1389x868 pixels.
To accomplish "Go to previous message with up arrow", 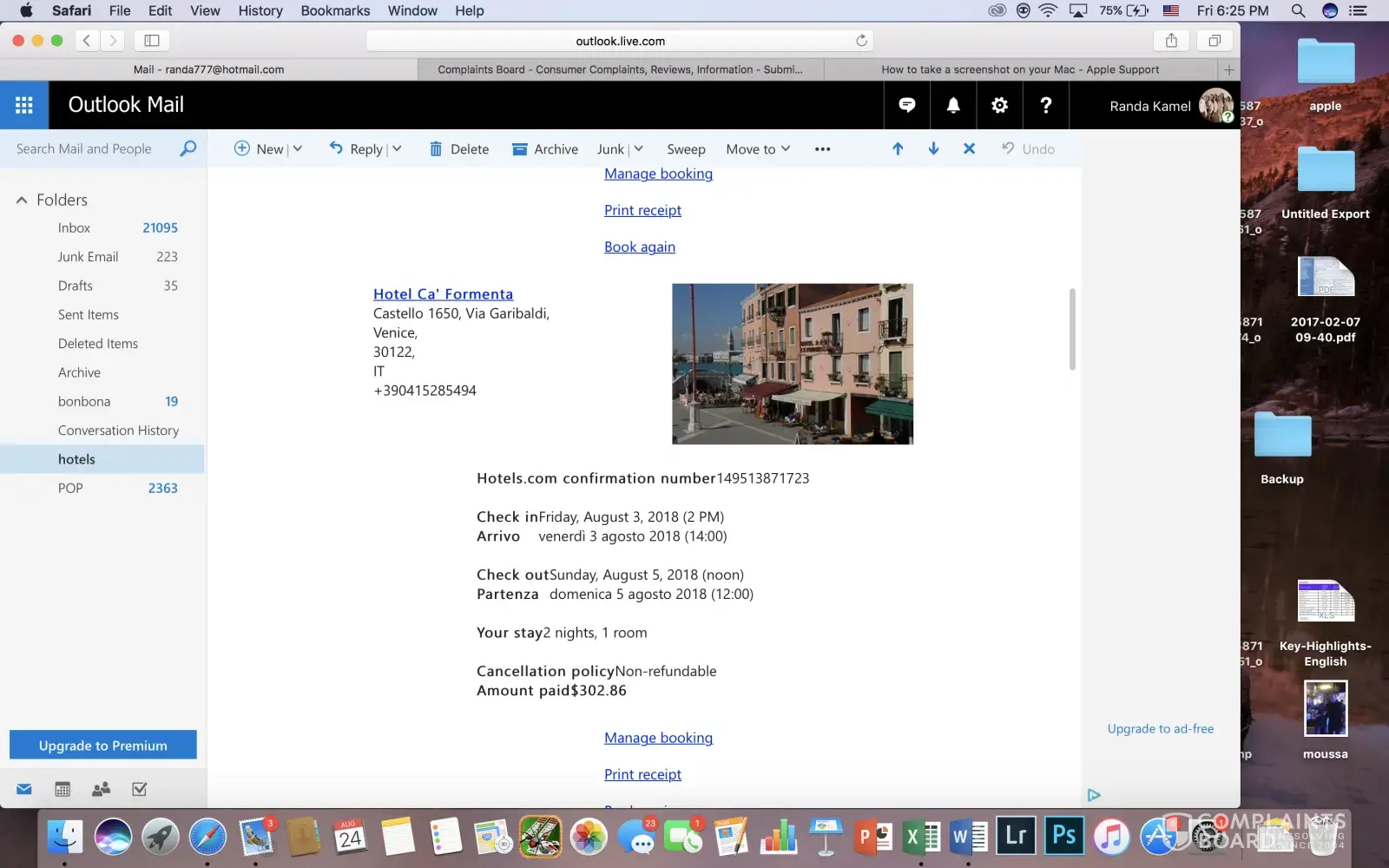I will click(x=898, y=148).
